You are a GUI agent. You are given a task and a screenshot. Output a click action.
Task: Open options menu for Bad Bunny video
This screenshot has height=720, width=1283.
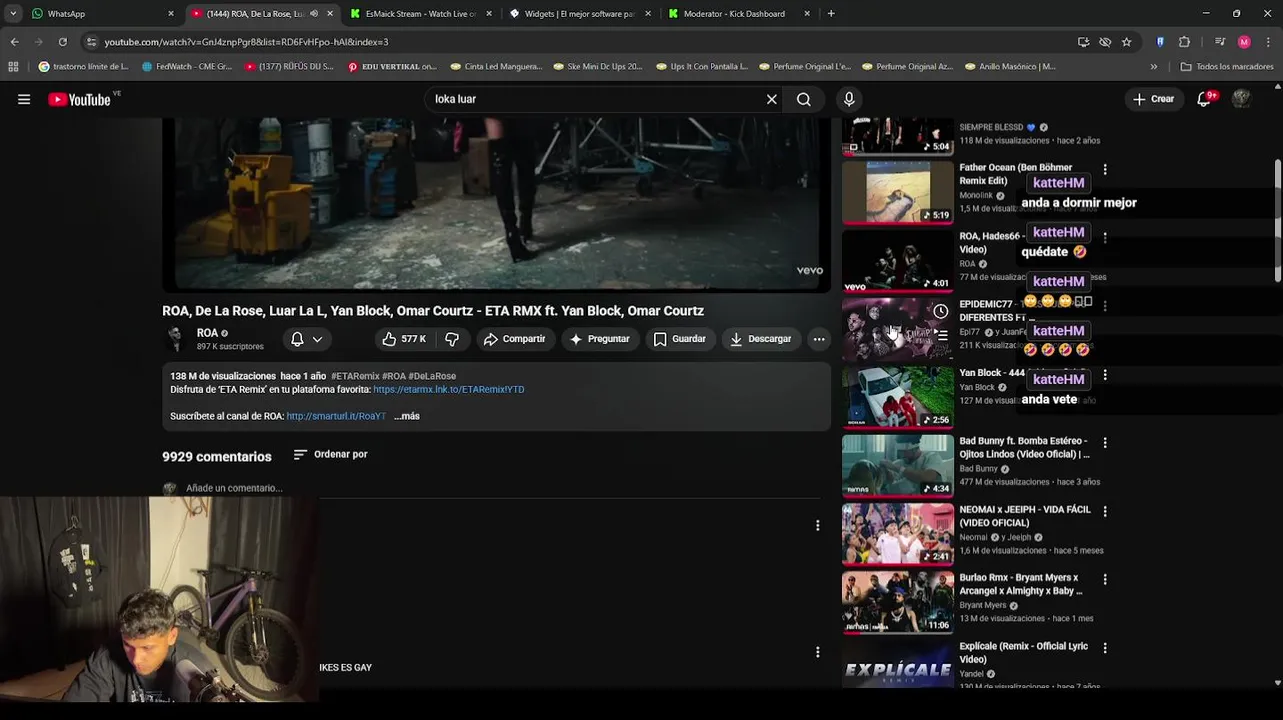pos(1105,442)
